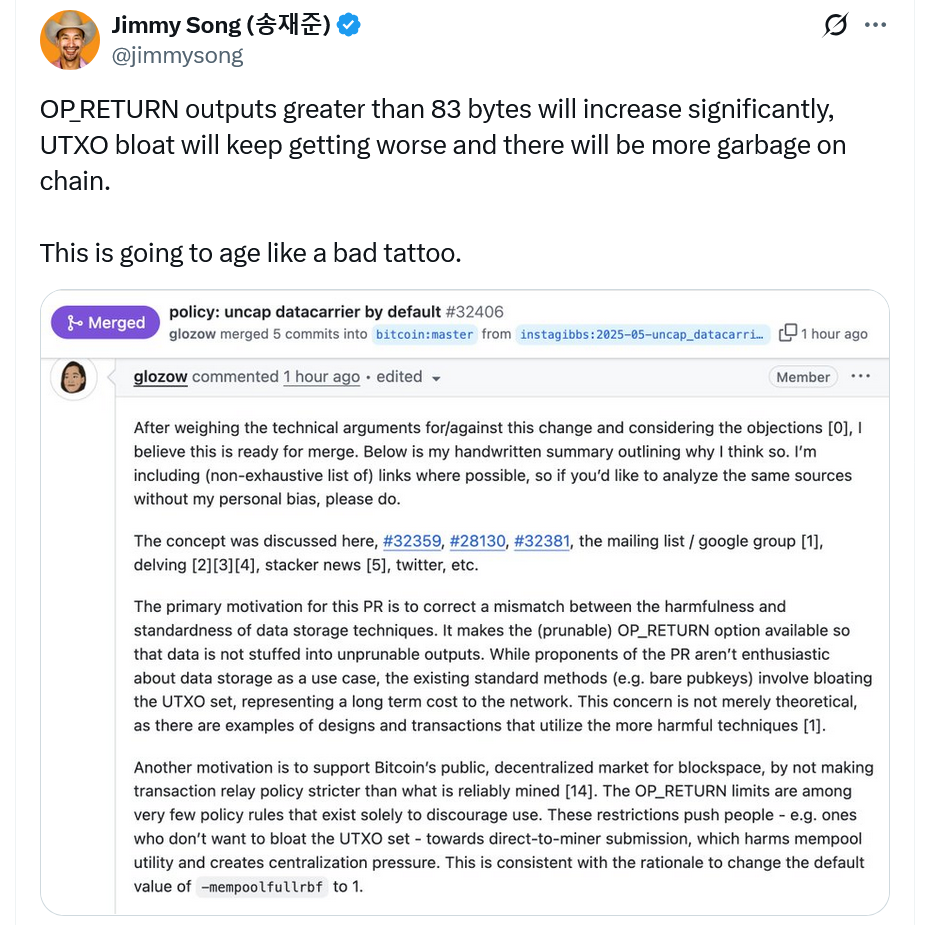The image size is (930, 925).
Task: Click the @jimmysong handle
Action: (x=177, y=55)
